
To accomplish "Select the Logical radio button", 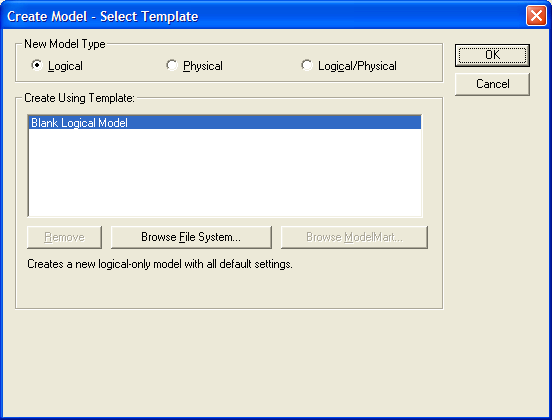I will (37, 65).
